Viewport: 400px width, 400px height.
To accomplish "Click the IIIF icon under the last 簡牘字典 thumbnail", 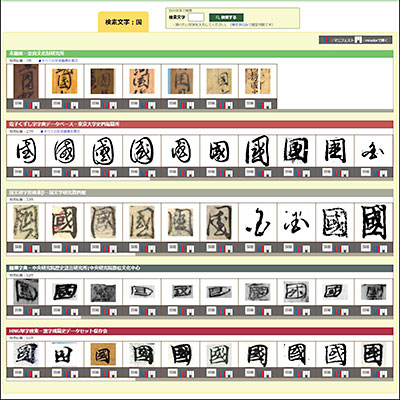I will pos(376,312).
